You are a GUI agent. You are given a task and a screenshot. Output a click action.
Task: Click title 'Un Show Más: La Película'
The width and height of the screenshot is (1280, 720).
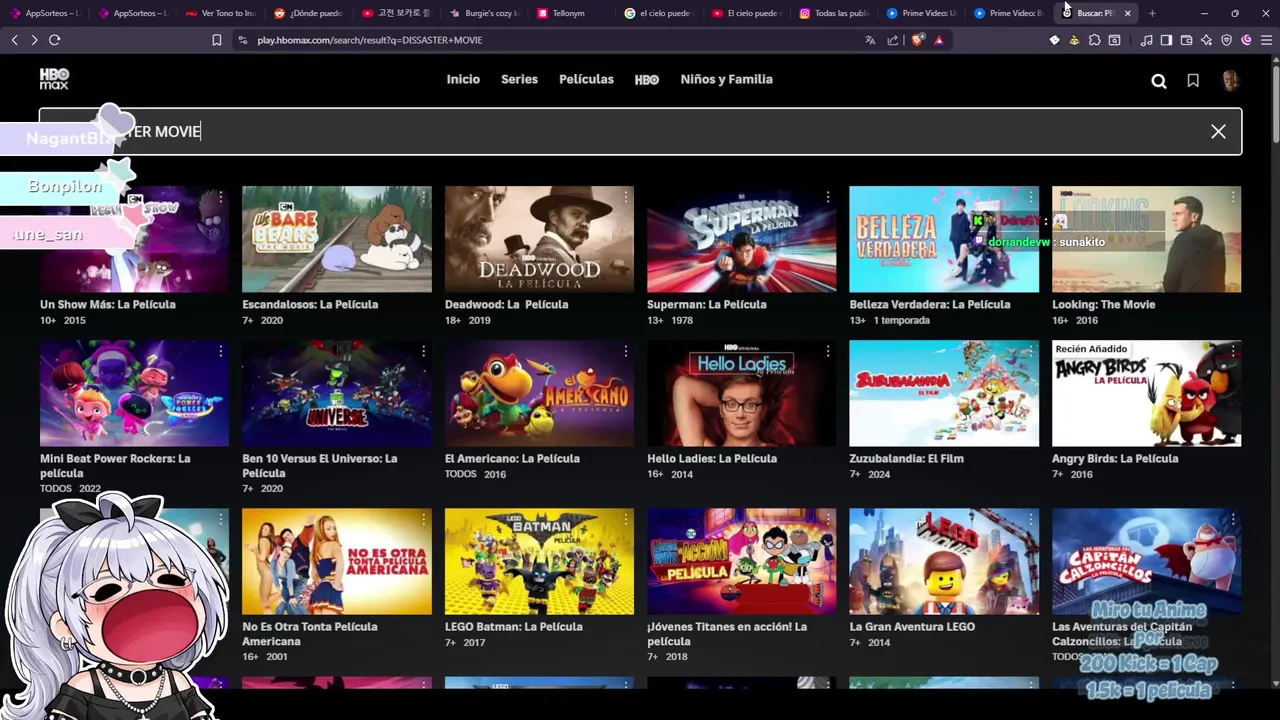[108, 304]
